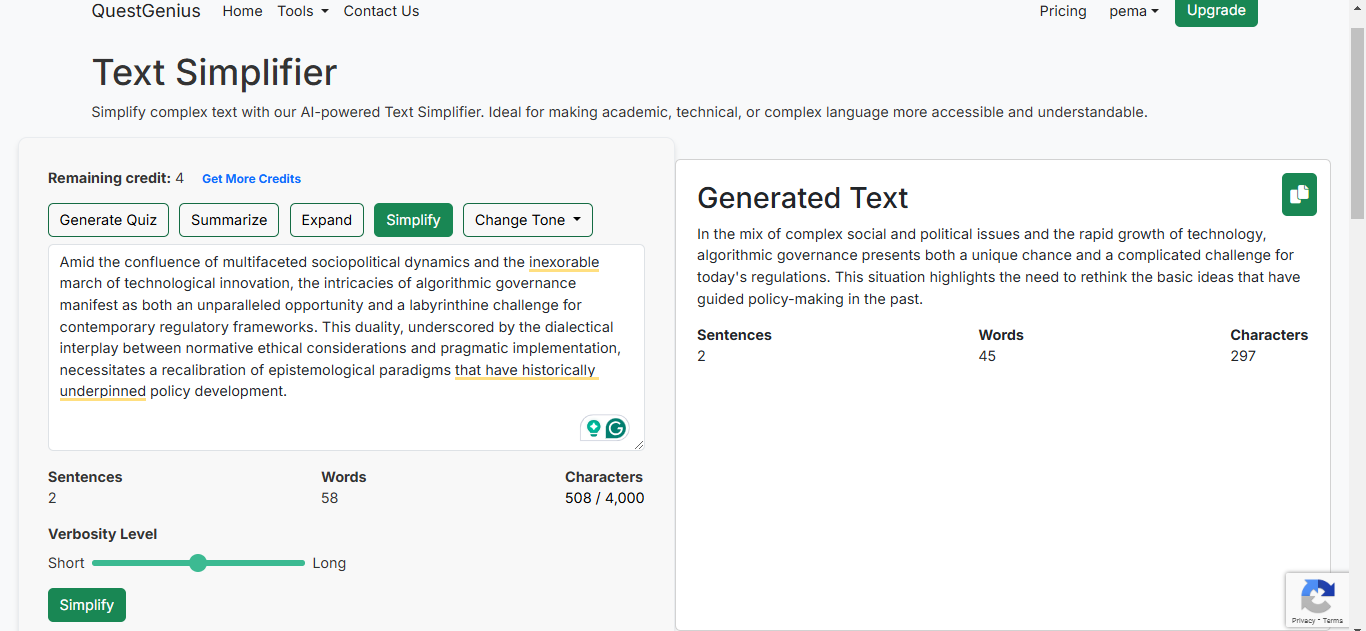
Task: Click inside the input text area
Action: pyautogui.click(x=346, y=347)
